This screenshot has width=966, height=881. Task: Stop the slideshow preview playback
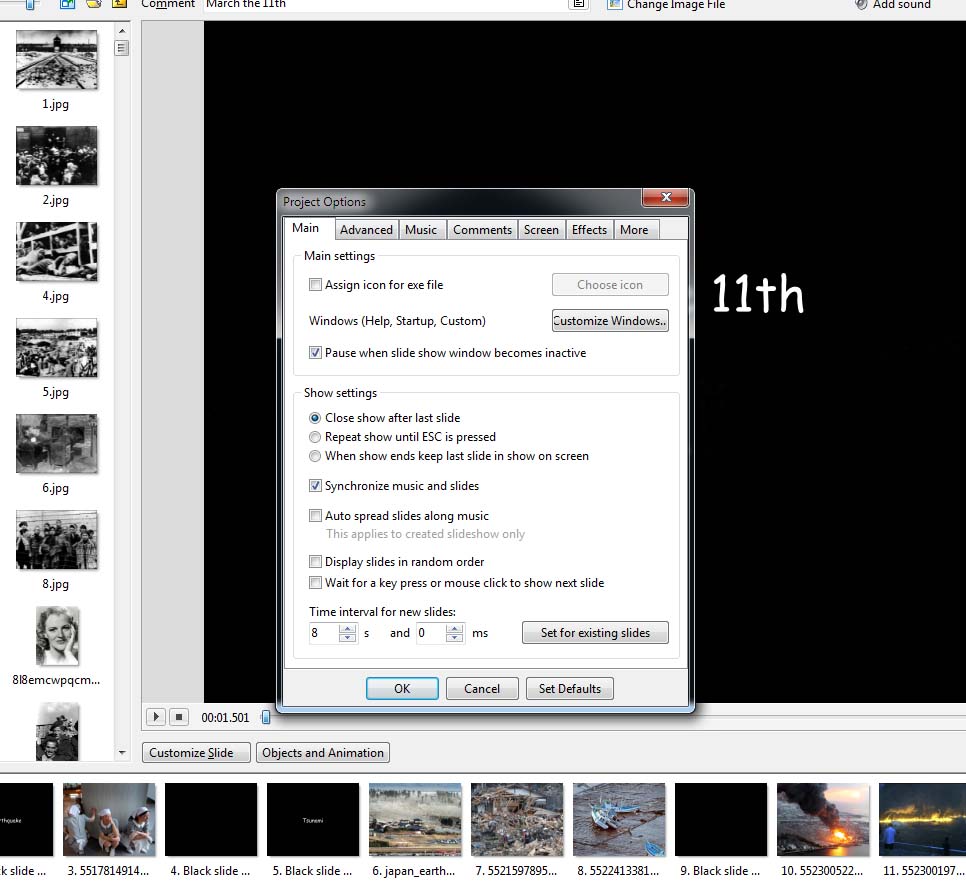[178, 717]
